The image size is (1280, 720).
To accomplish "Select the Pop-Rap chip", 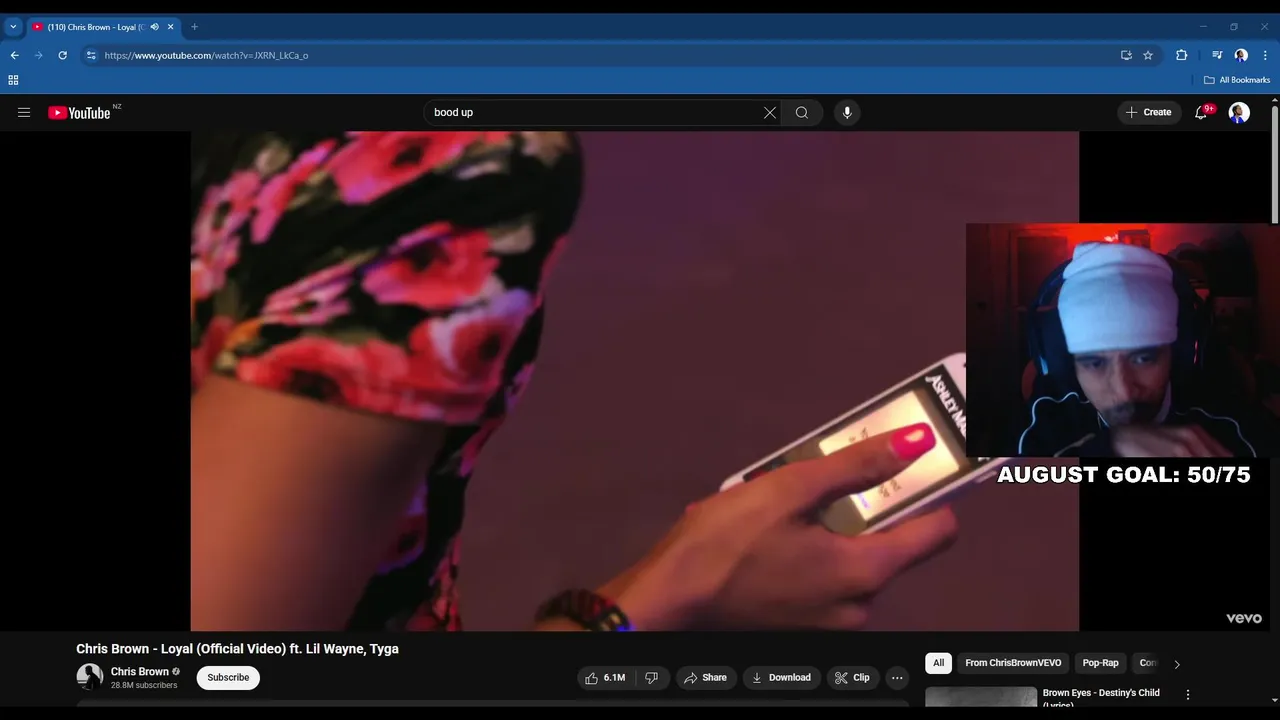I will [1100, 663].
